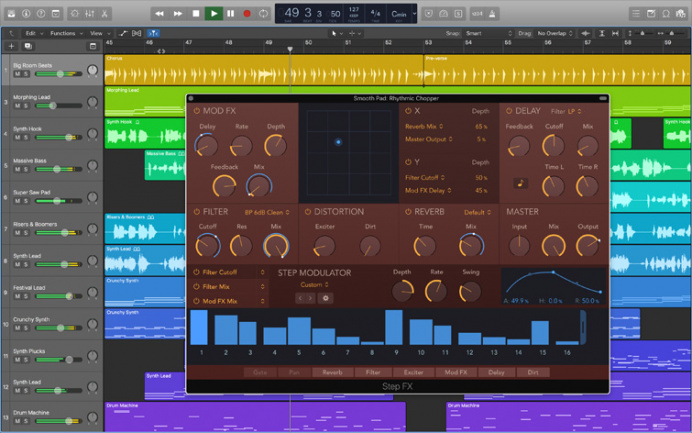692x433 pixels.
Task: Toggle the metronome icon
Action: tap(492, 14)
